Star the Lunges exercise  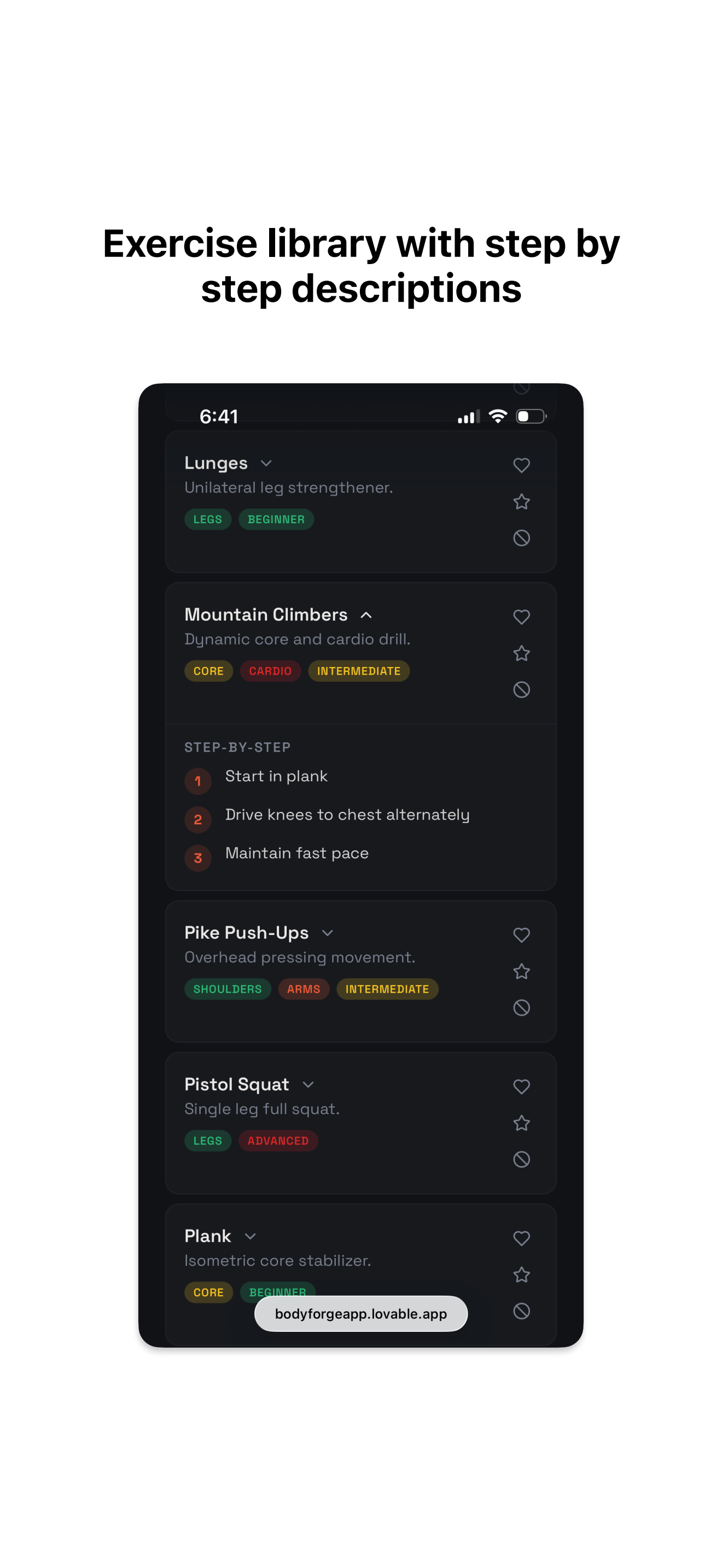click(x=521, y=501)
